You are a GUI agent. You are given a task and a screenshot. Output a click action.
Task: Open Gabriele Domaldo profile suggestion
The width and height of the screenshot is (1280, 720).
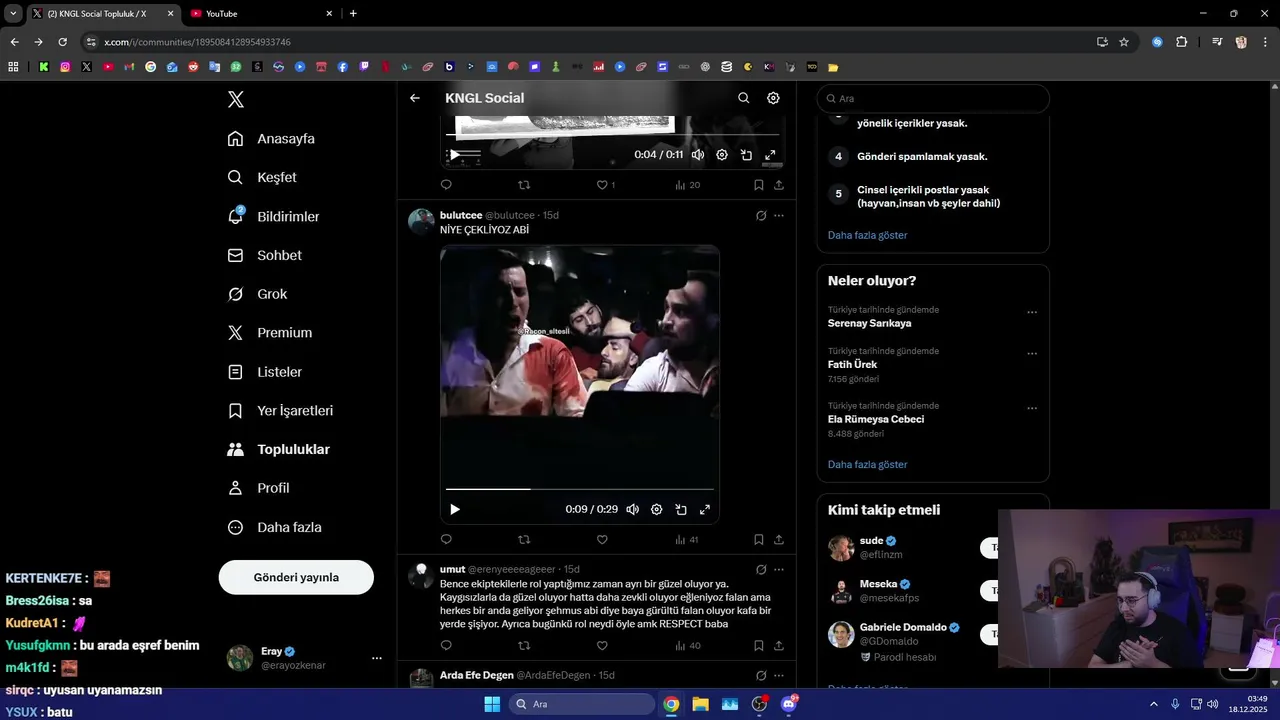pyautogui.click(x=903, y=628)
